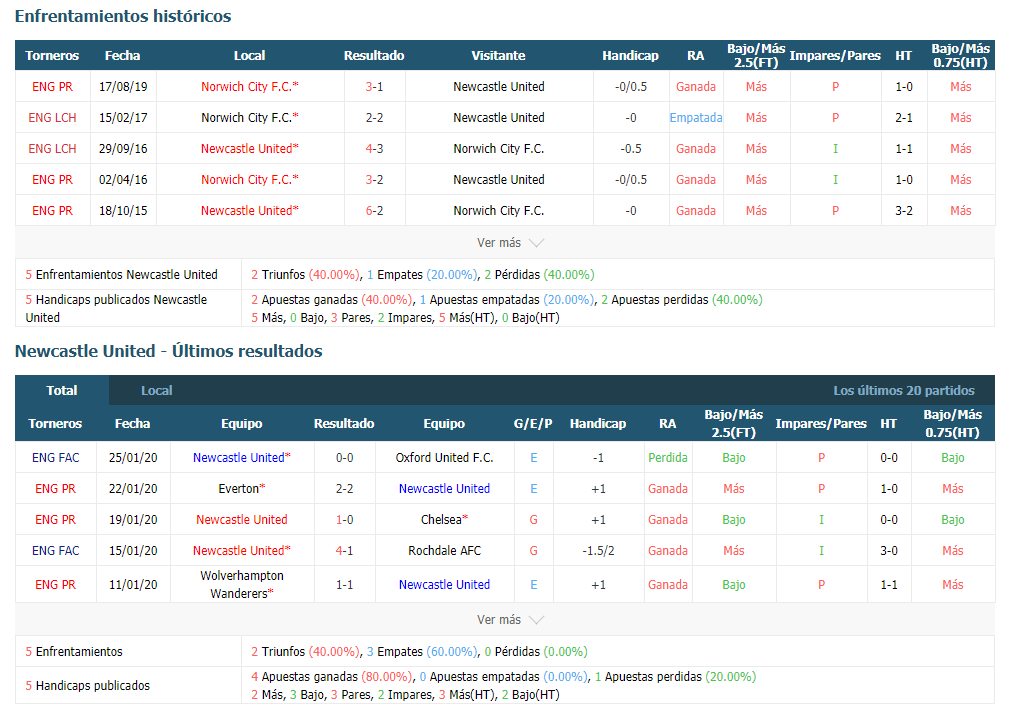
Task: Open the Chelsea team link
Action: coord(444,520)
